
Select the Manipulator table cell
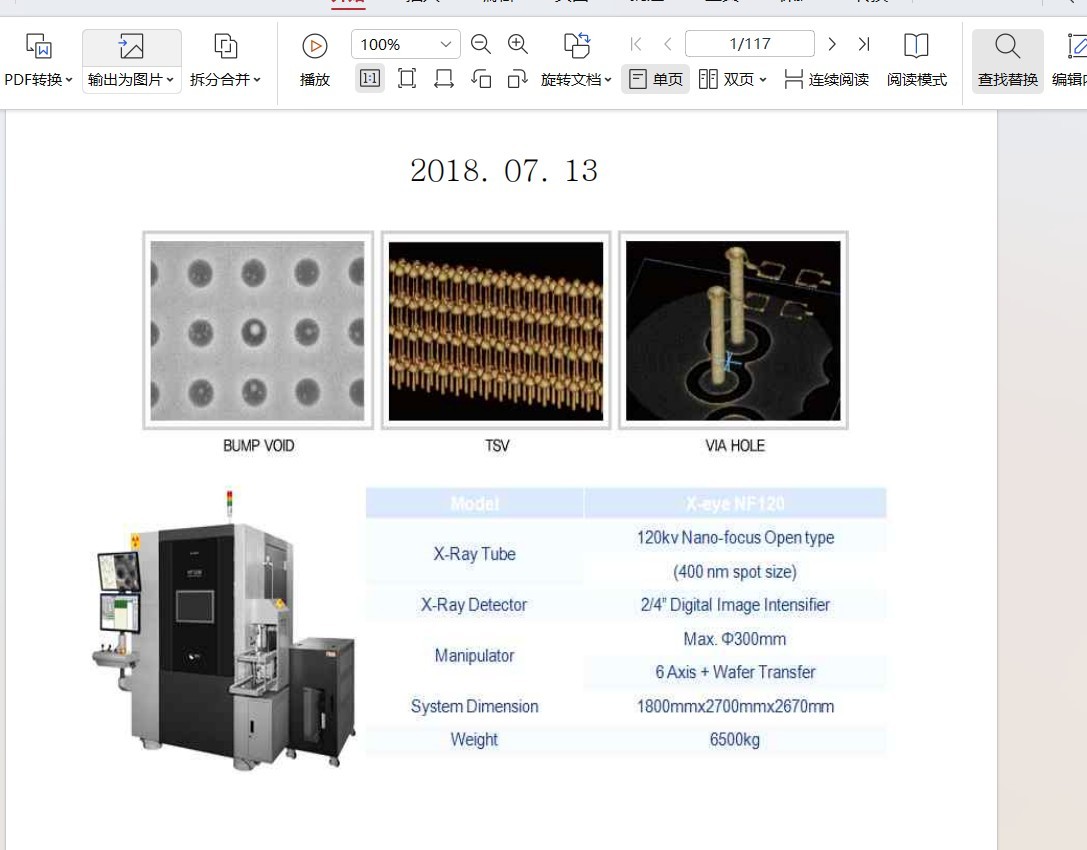point(475,655)
